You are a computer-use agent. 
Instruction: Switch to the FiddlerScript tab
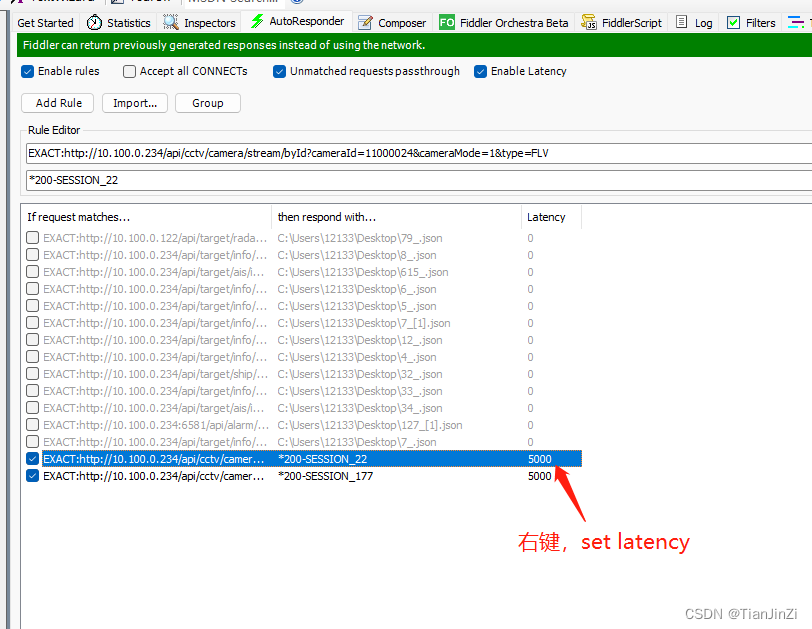[x=632, y=23]
